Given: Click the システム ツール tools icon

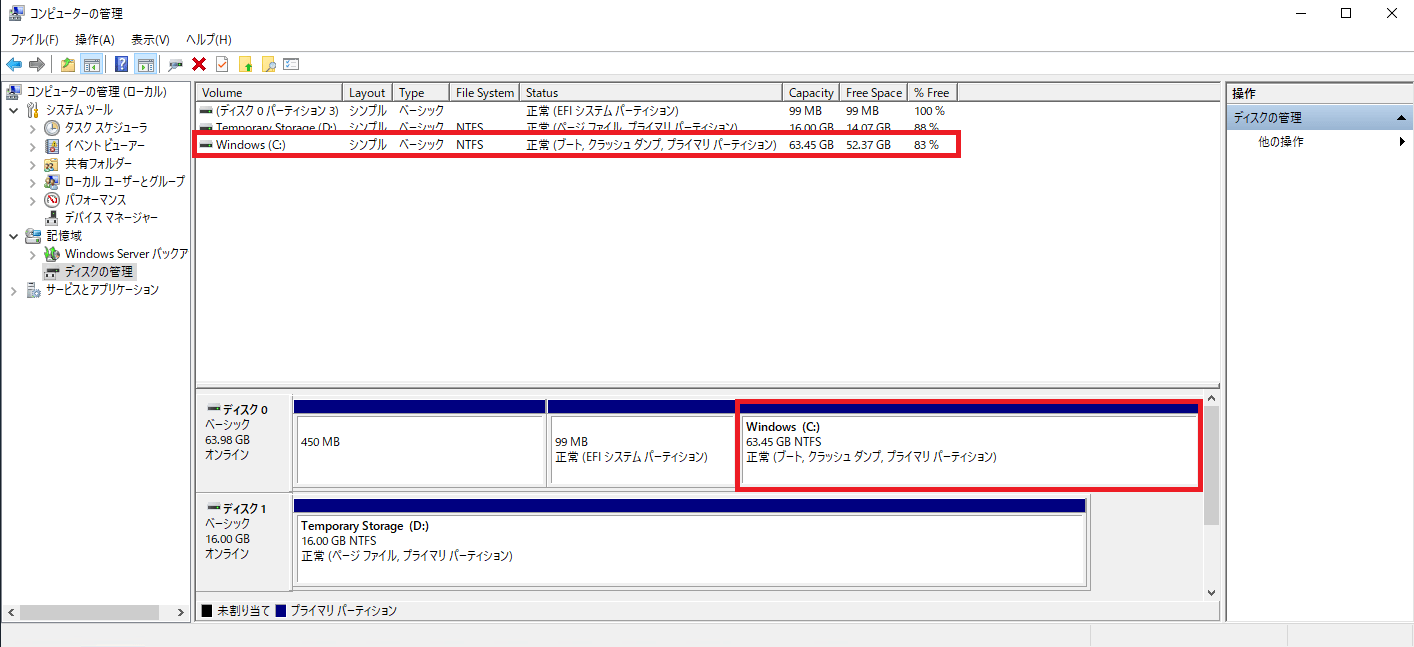Looking at the screenshot, I should click(33, 109).
